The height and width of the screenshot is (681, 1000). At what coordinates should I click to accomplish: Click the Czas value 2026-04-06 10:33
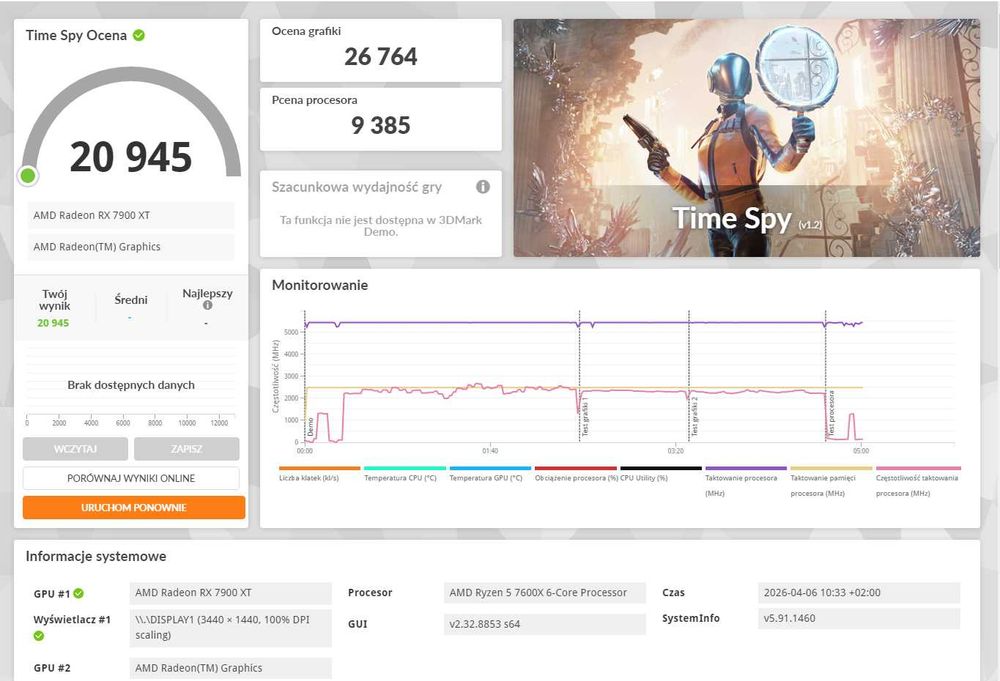click(x=859, y=593)
